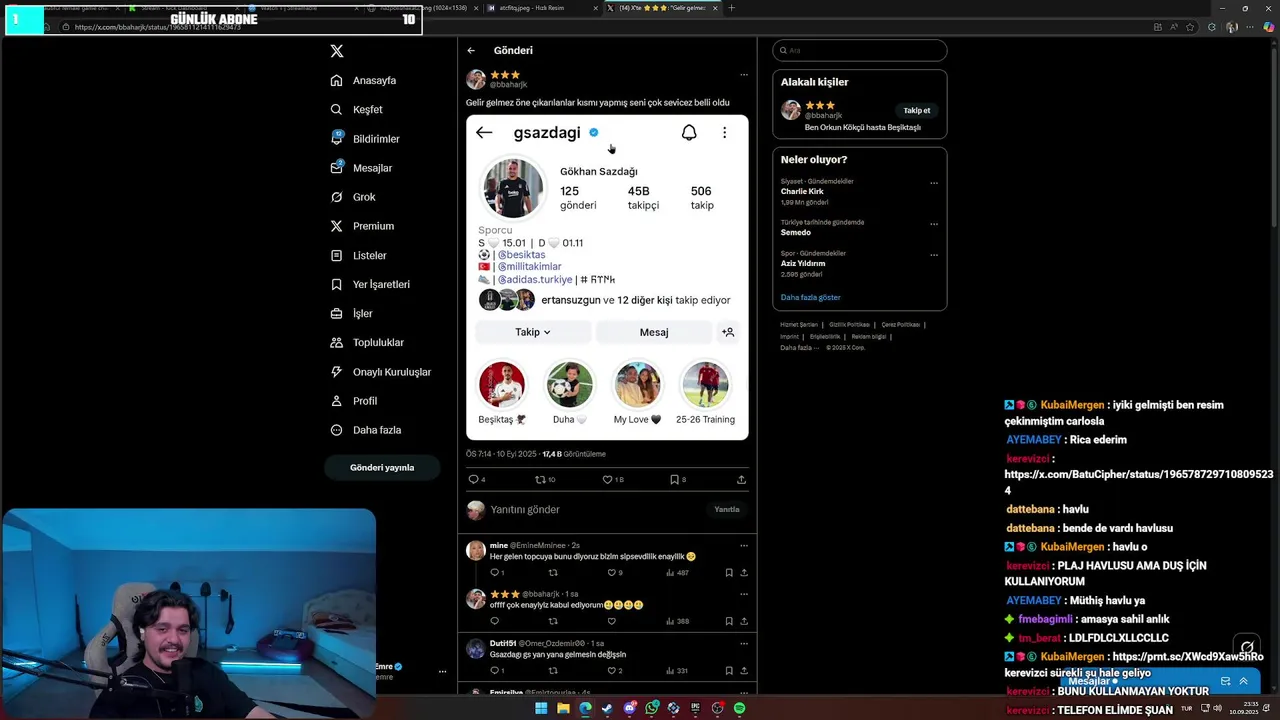Open options on 'offff çok enayiyiz' reply
The image size is (1280, 720).
pos(743,594)
